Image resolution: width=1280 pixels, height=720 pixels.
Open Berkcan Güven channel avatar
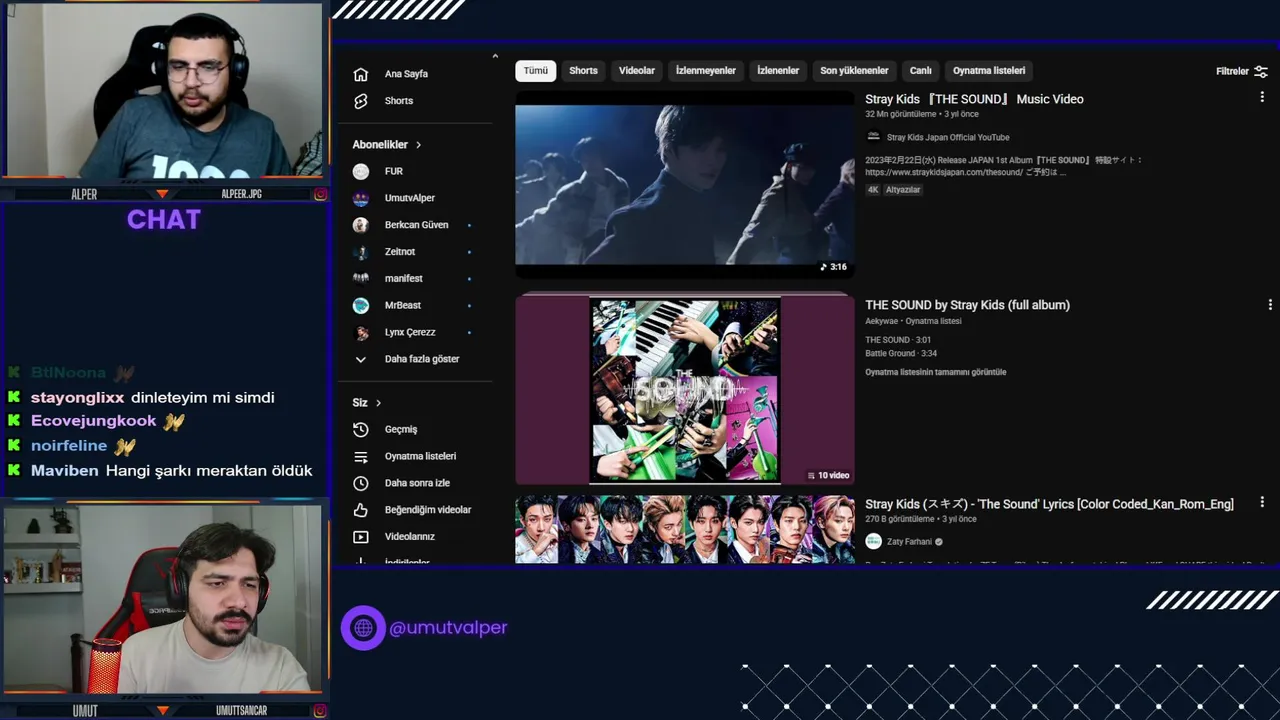tap(361, 225)
